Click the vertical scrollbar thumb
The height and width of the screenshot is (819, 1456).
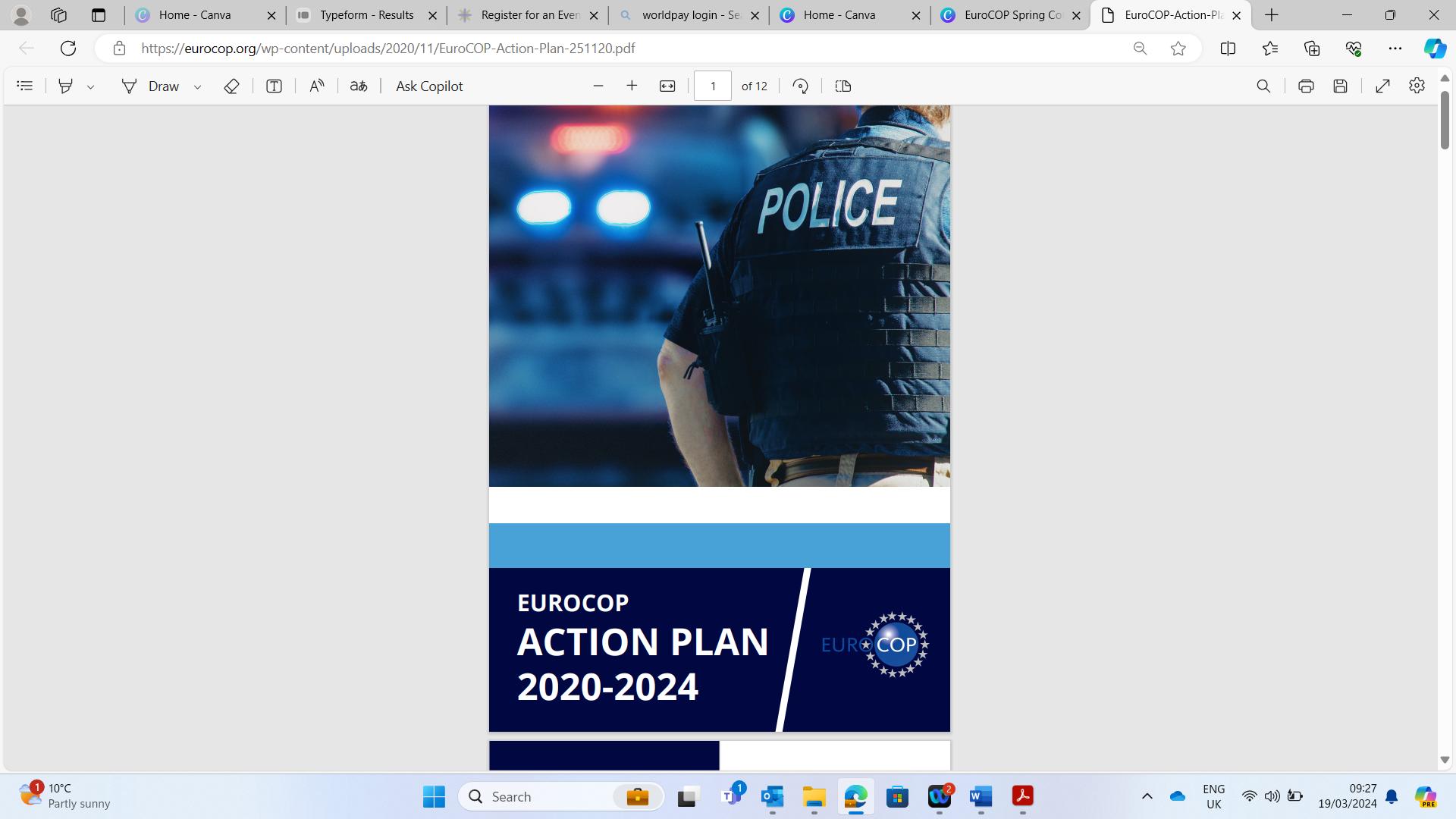pos(1445,118)
